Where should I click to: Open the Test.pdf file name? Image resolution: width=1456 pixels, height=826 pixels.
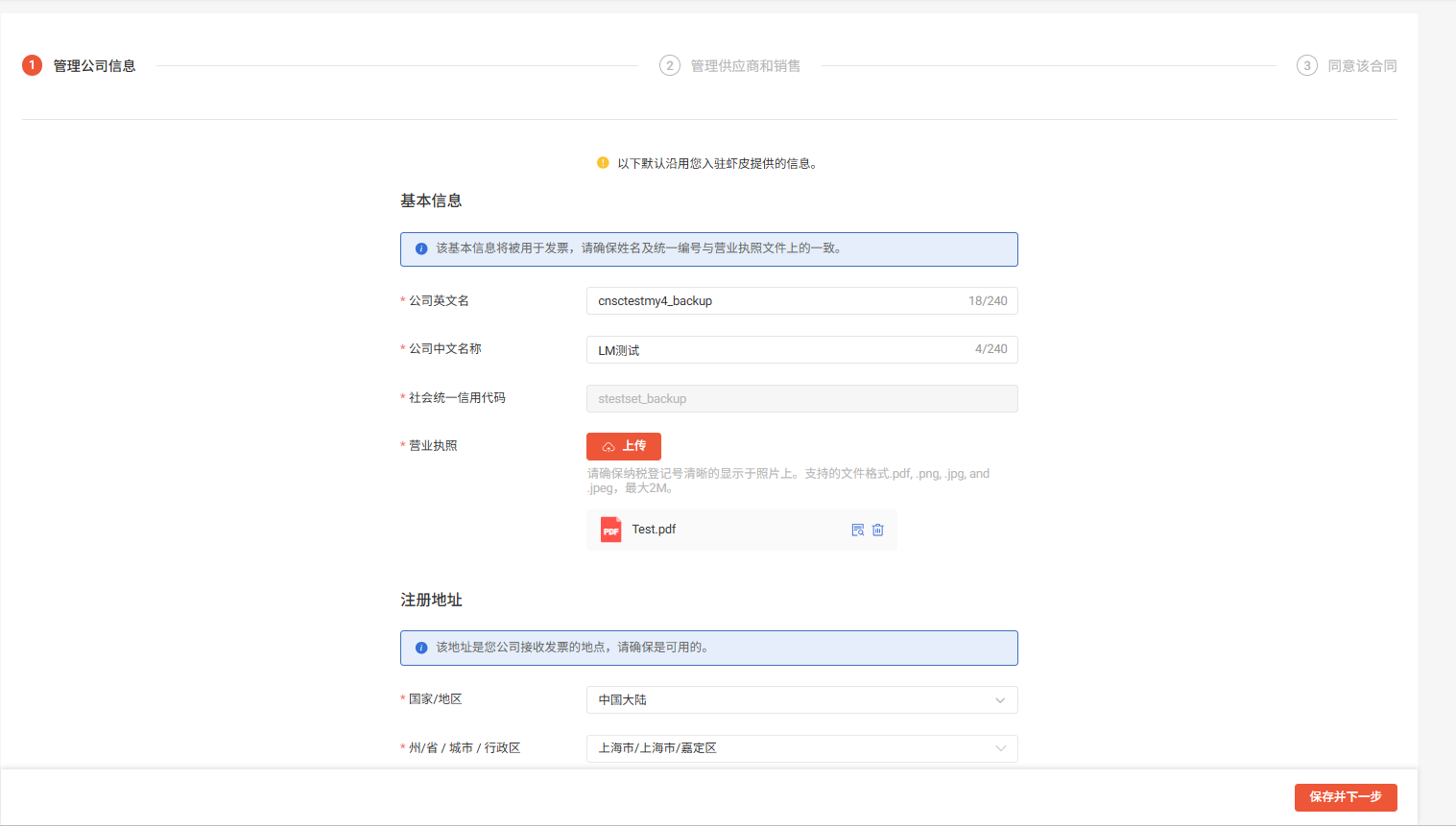(654, 530)
